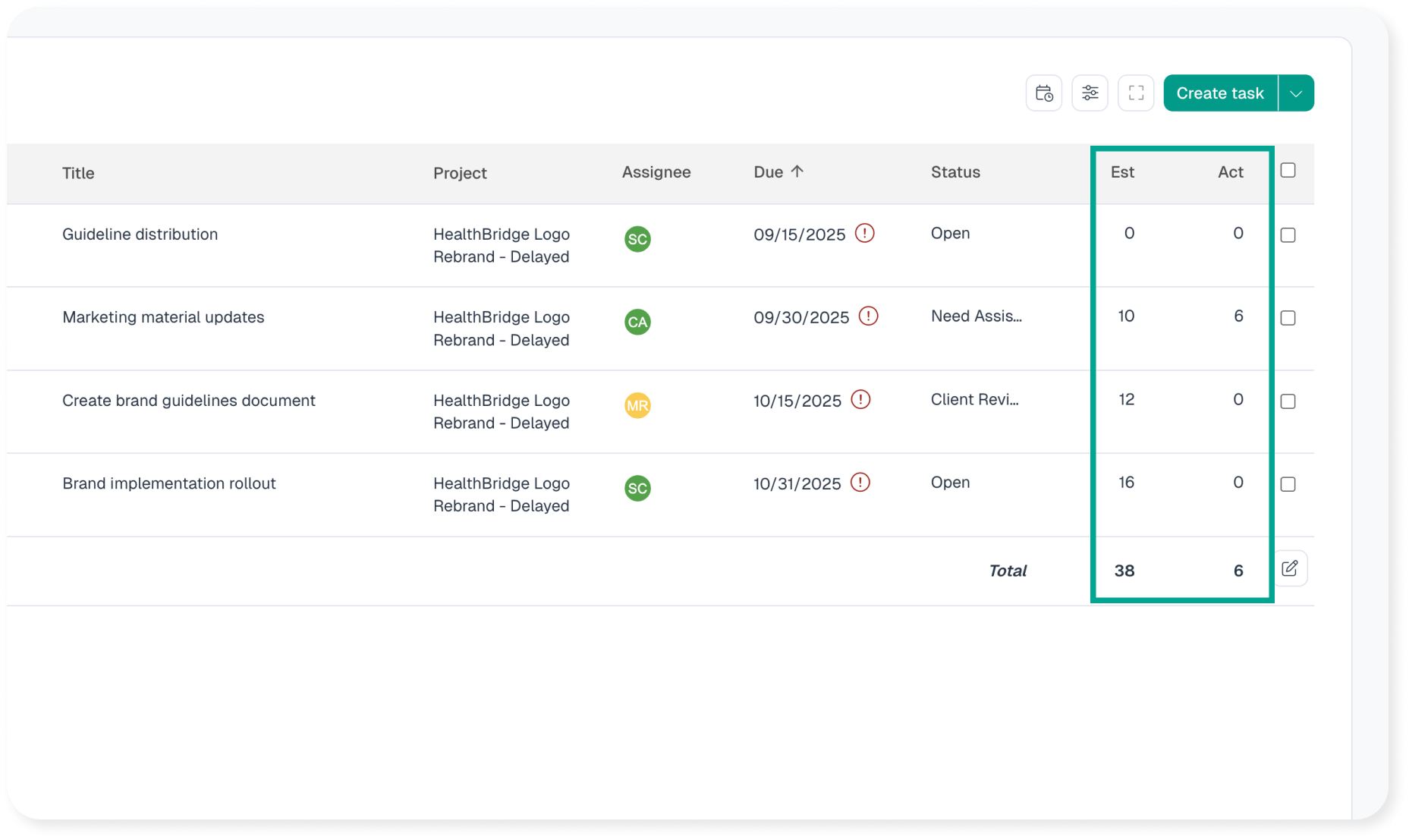Click the edit icon in Total row

(x=1289, y=568)
